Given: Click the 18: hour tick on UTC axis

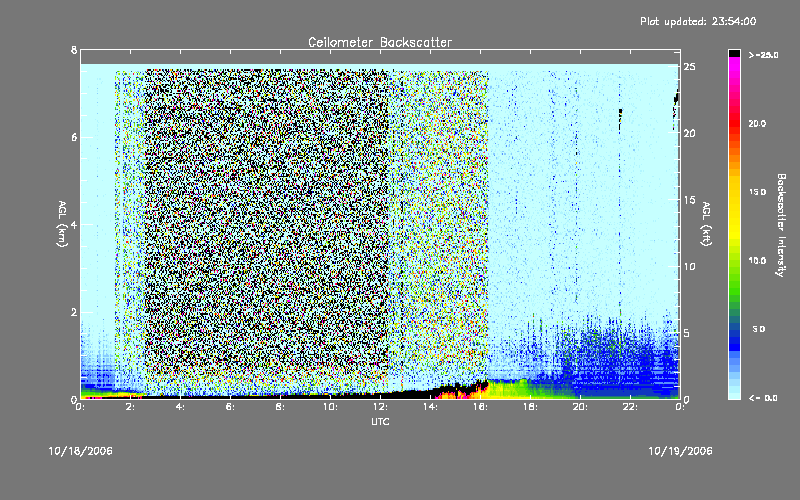Looking at the screenshot, I should tap(530, 407).
